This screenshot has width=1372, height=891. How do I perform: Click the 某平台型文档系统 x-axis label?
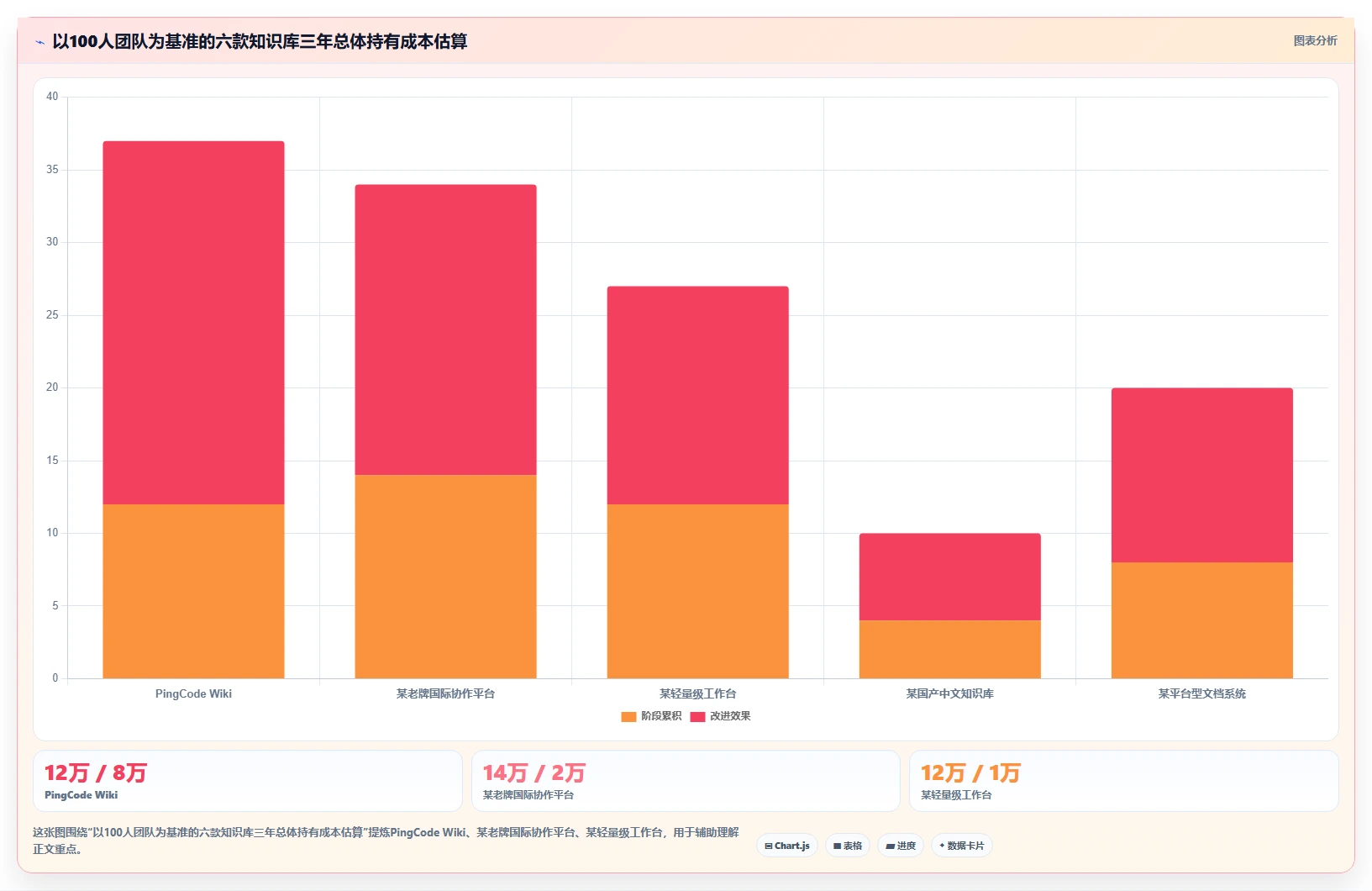[1201, 693]
